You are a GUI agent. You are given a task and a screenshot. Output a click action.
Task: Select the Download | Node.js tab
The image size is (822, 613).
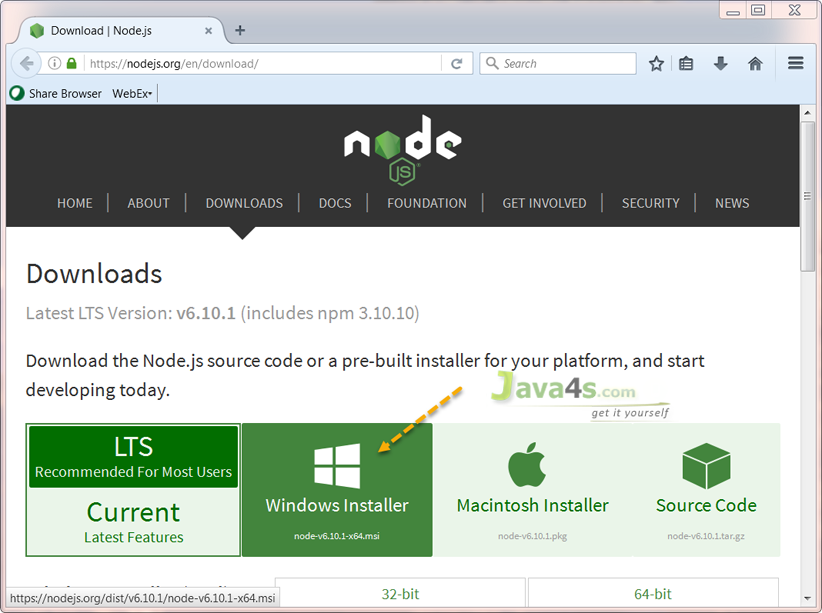pos(121,30)
